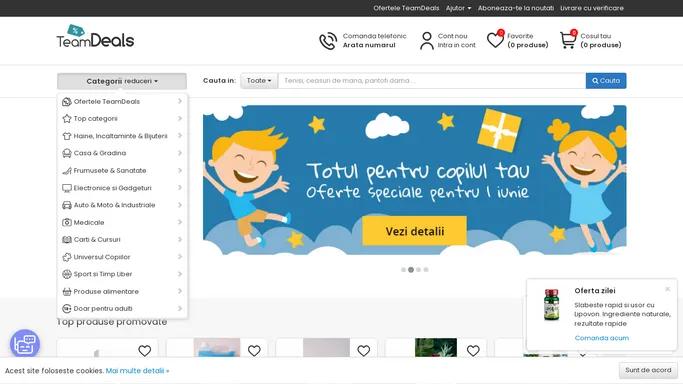Click the Auto & Moto car icon
683x384 pixels.
click(67, 205)
